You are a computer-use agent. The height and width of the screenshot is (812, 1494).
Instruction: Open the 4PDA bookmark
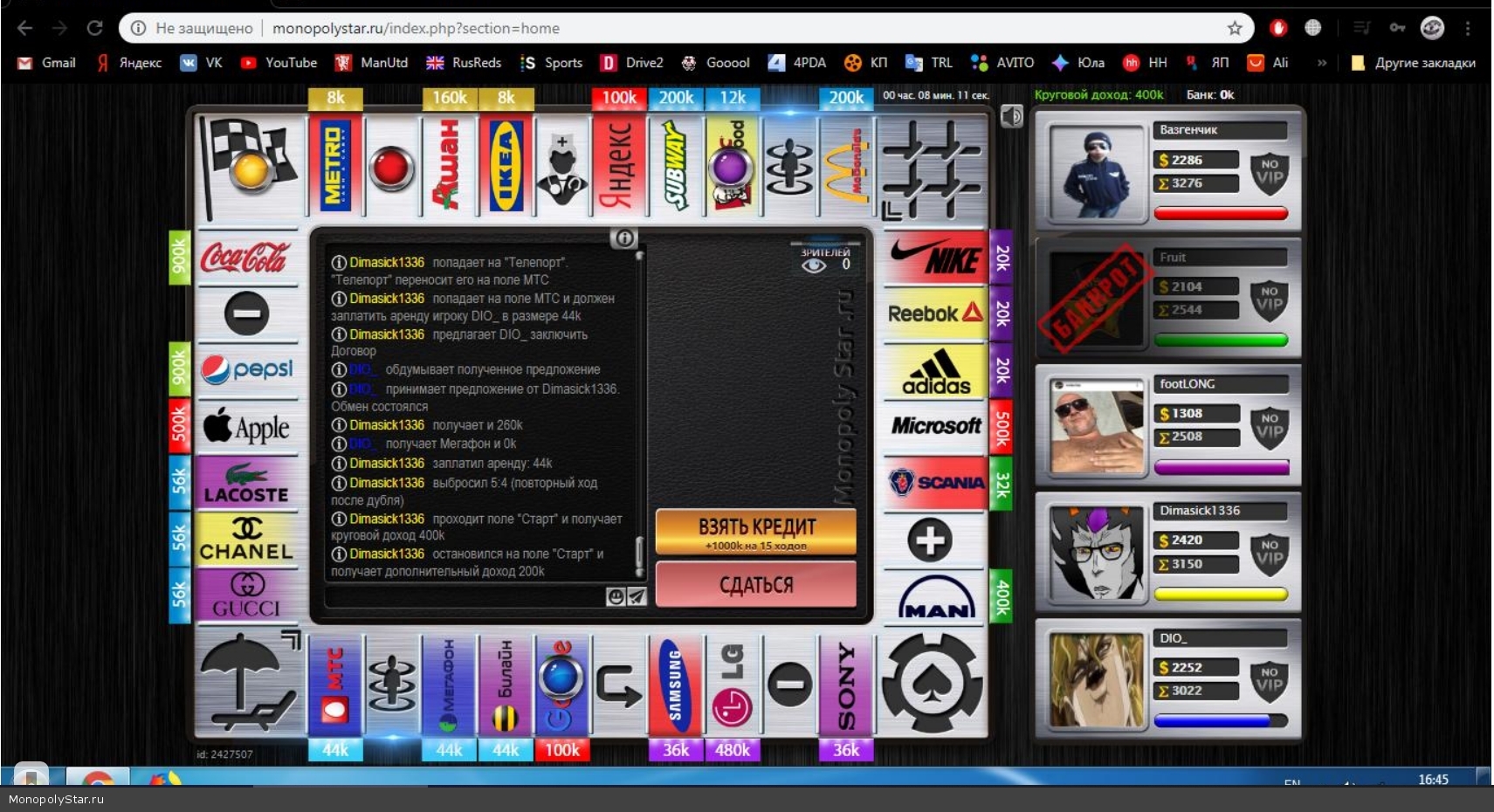click(x=797, y=63)
